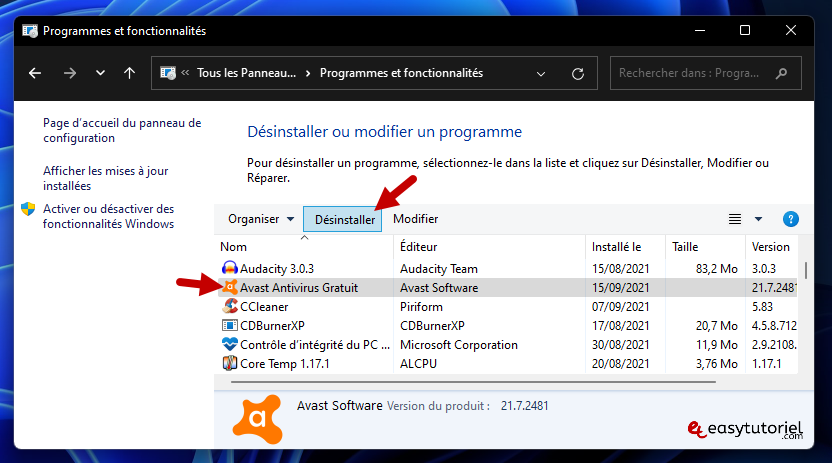Viewport: 832px width, 463px height.
Task: Click the Avast orange icon in list
Action: 229,287
